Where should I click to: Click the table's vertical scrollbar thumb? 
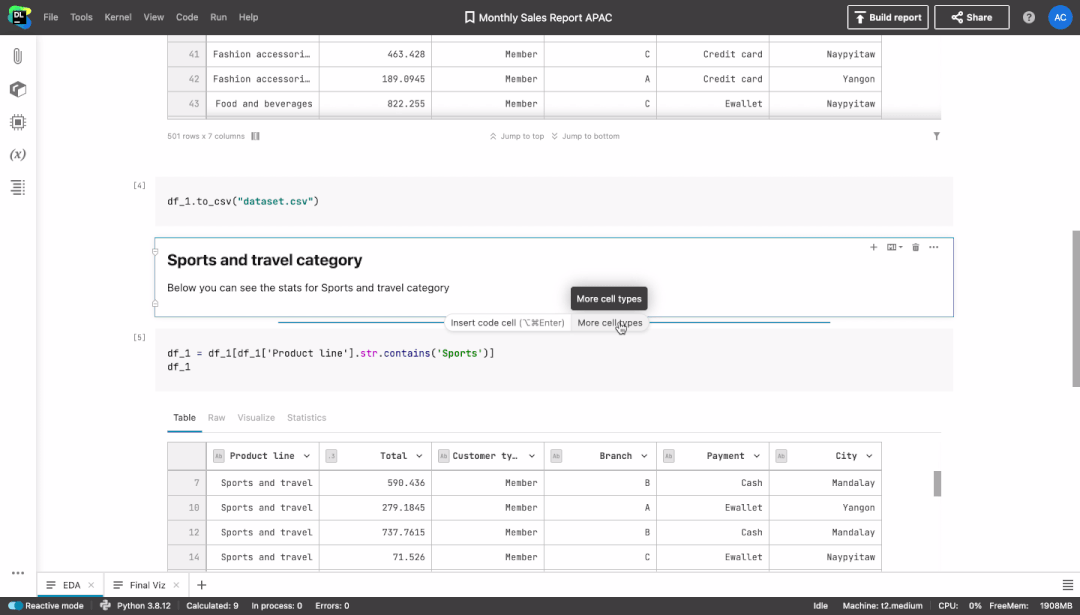937,483
